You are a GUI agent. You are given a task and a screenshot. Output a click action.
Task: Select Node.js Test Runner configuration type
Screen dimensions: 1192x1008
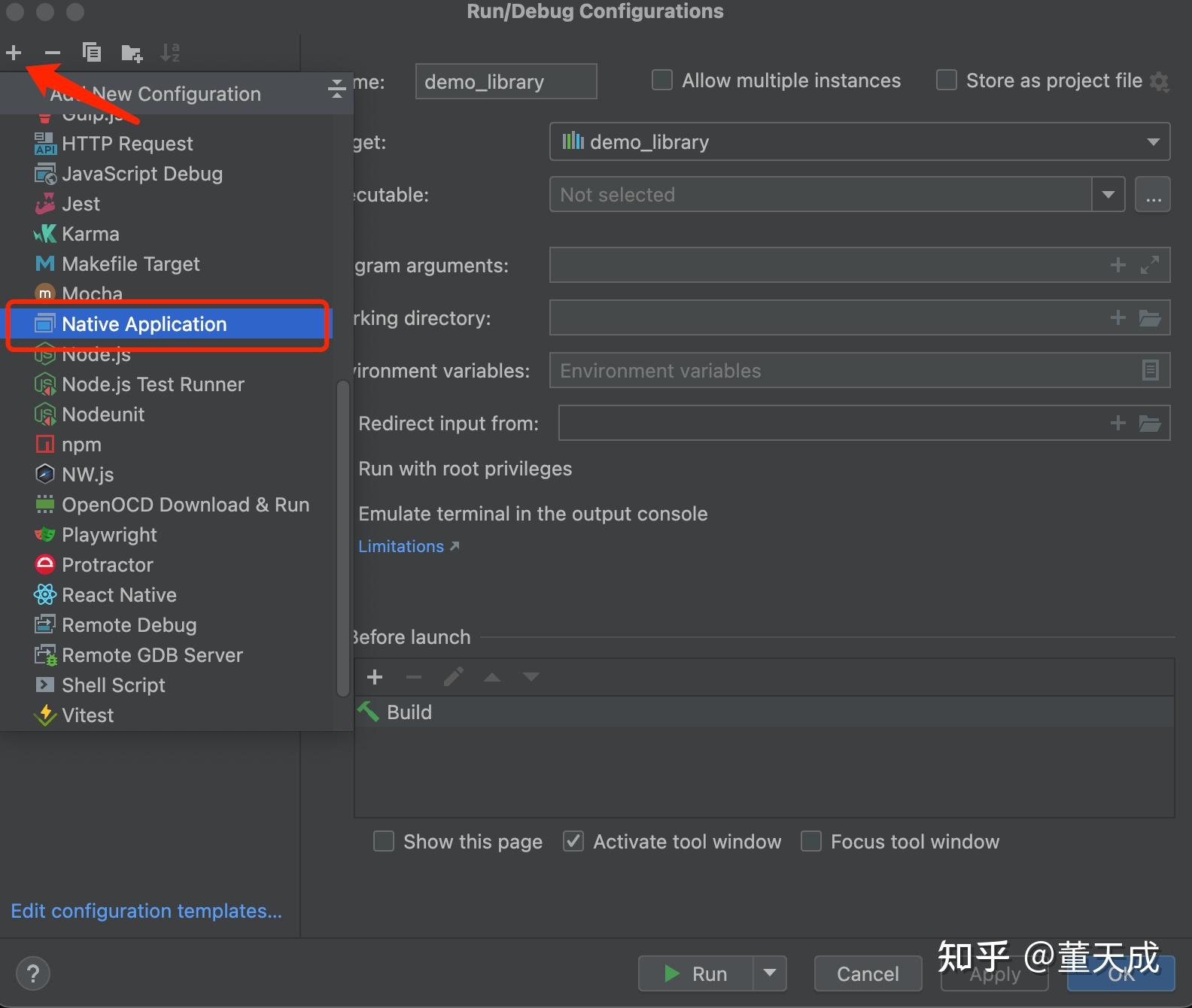coord(166,384)
